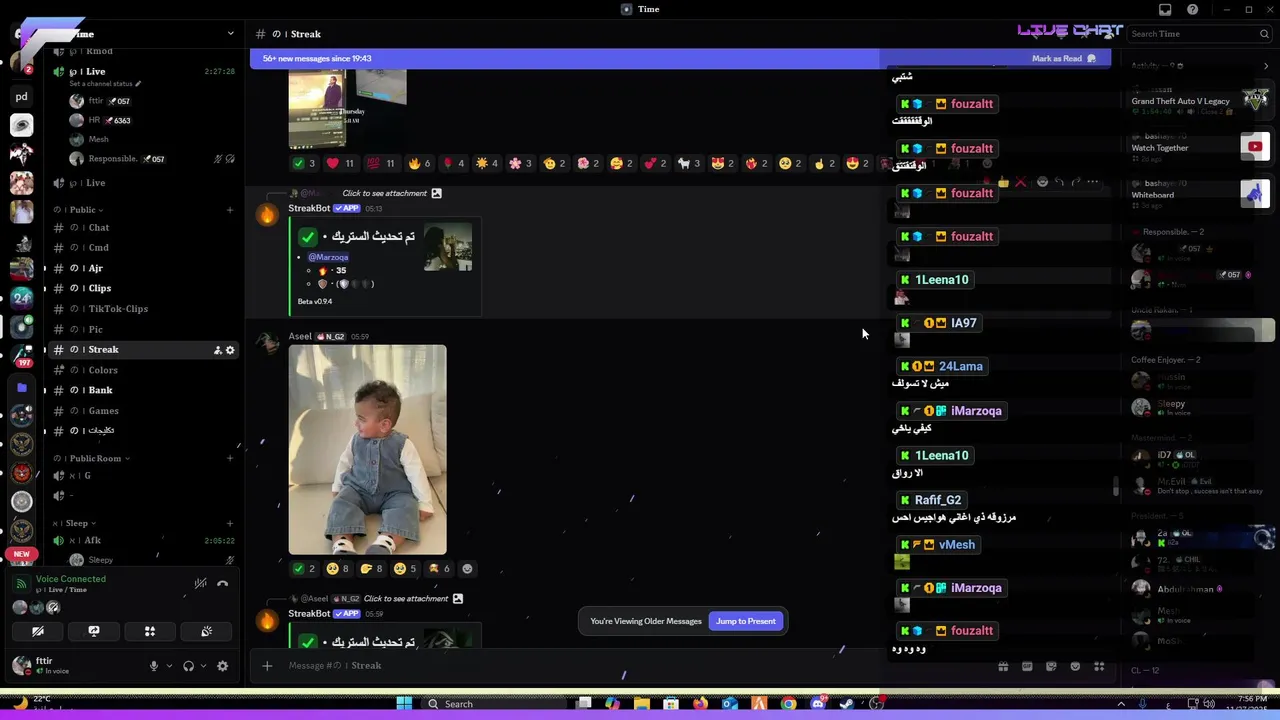Edit Streak channel settings gear
The image size is (1280, 720).
[x=230, y=350]
